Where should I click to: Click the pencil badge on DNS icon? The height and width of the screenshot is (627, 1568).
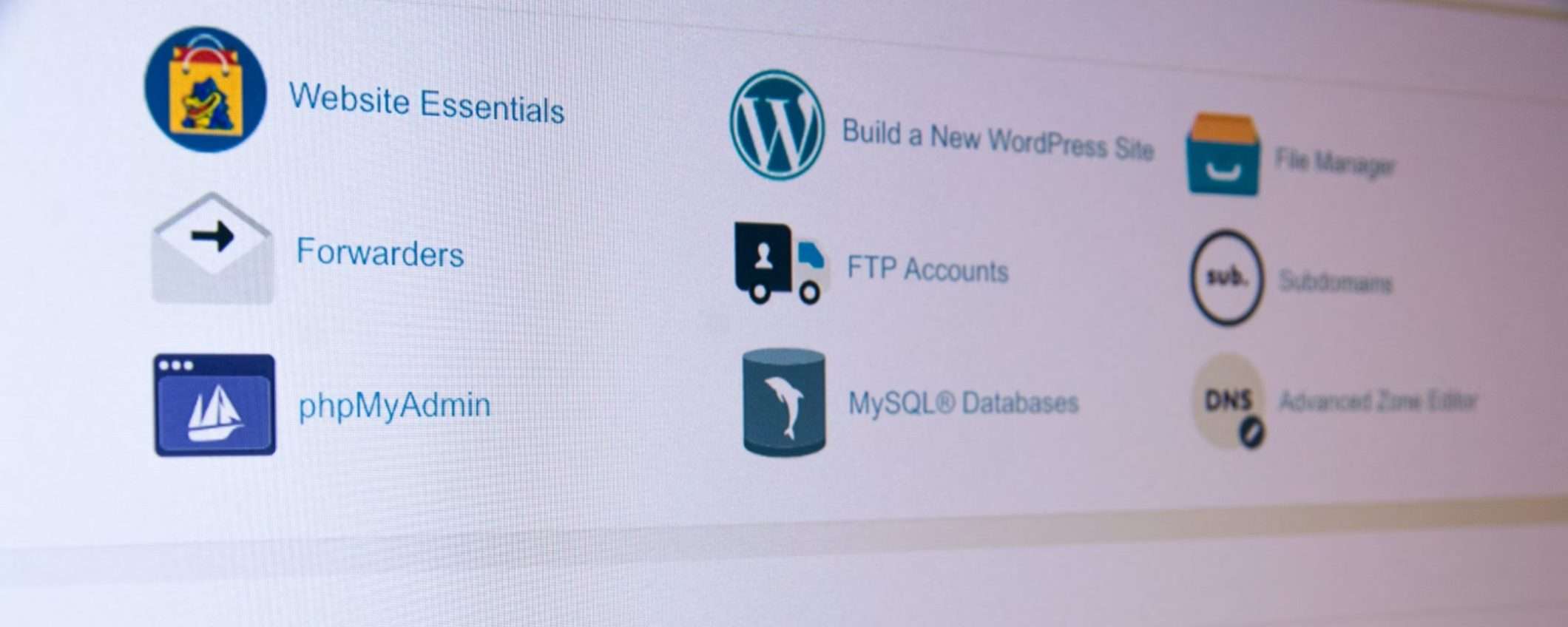pyautogui.click(x=1251, y=433)
